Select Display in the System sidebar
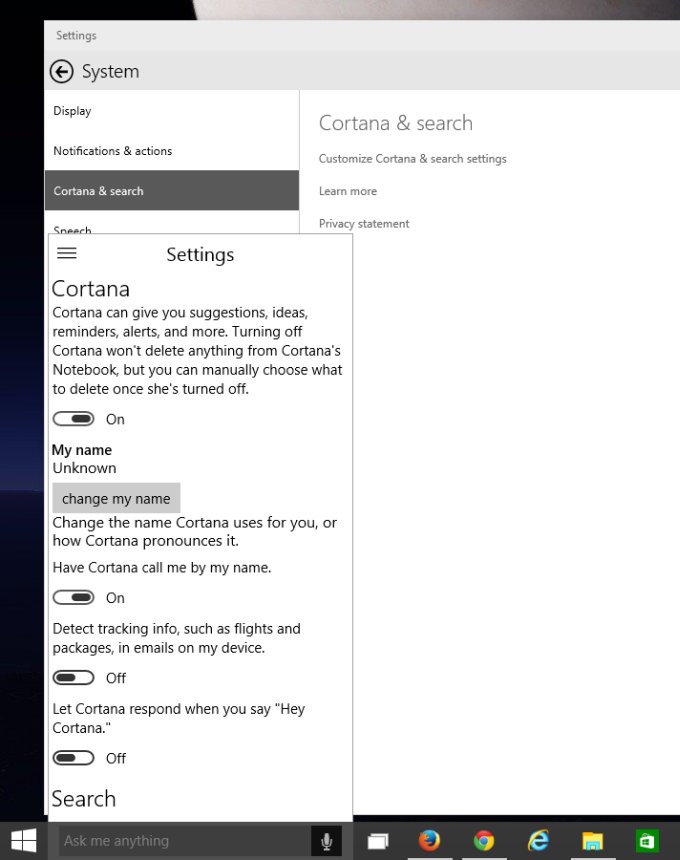Screen dimensions: 680x860 [172, 111]
